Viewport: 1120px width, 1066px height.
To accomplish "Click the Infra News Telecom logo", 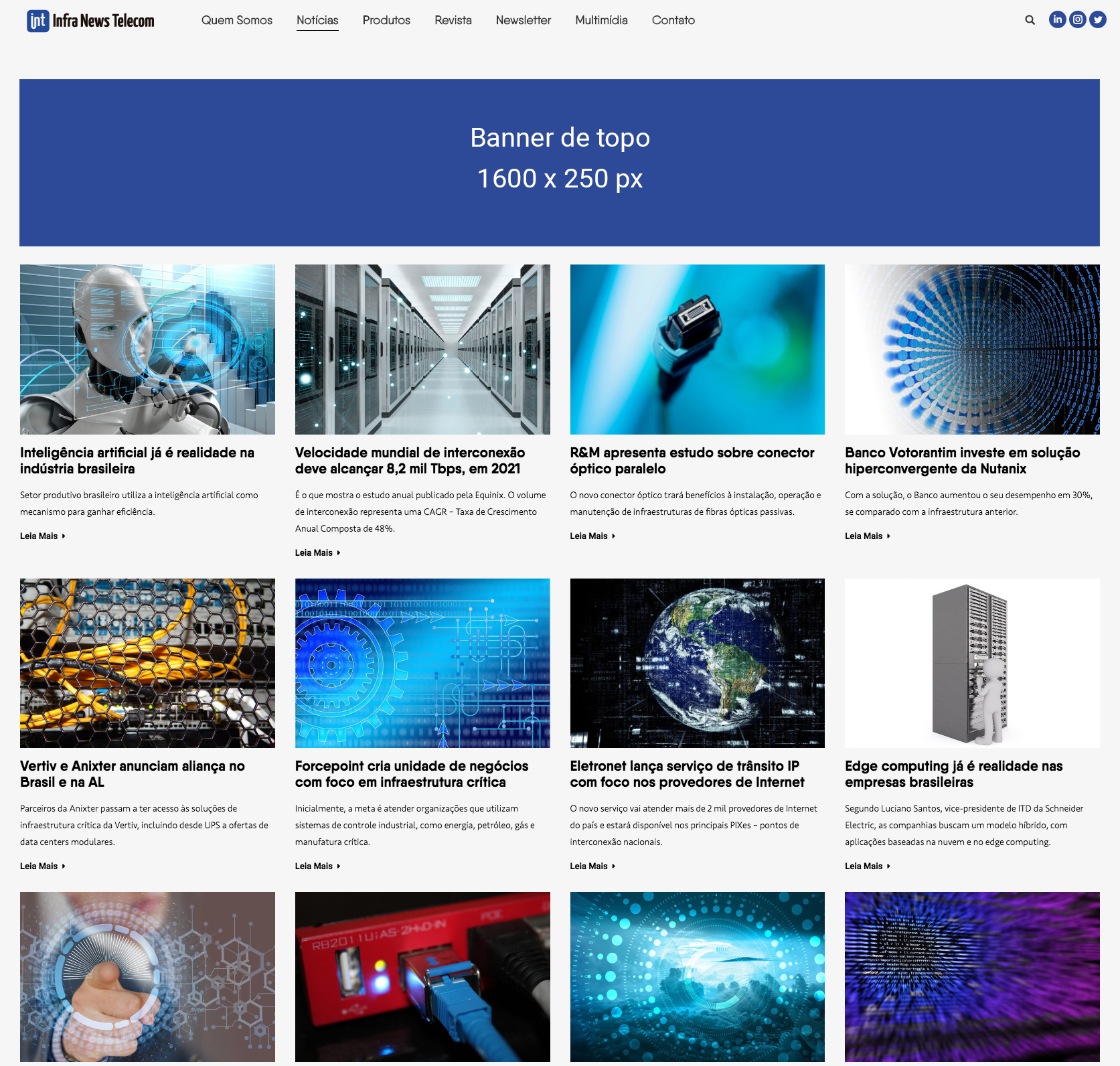I will click(x=90, y=21).
